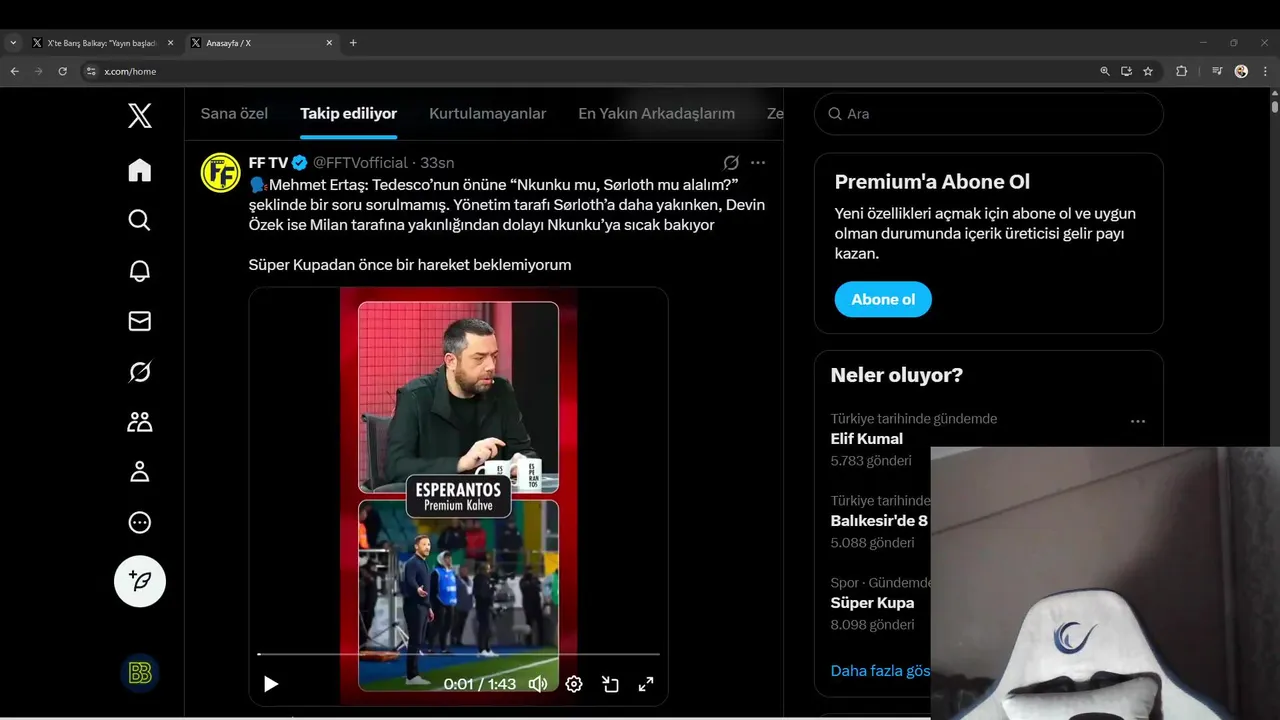1280x720 pixels.
Task: Select Takip ediliyor tab
Action: pyautogui.click(x=349, y=113)
